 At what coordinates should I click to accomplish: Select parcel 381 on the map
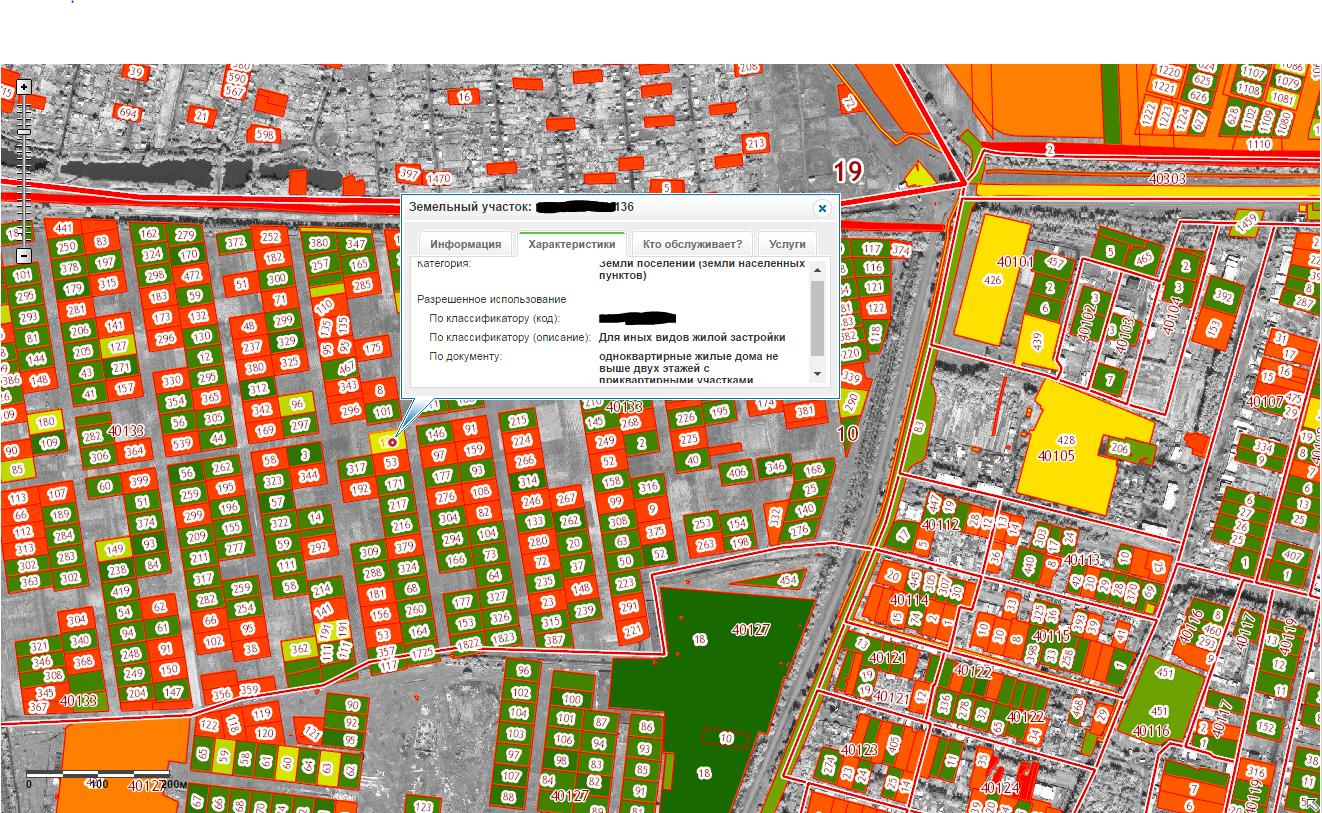[x=805, y=411]
